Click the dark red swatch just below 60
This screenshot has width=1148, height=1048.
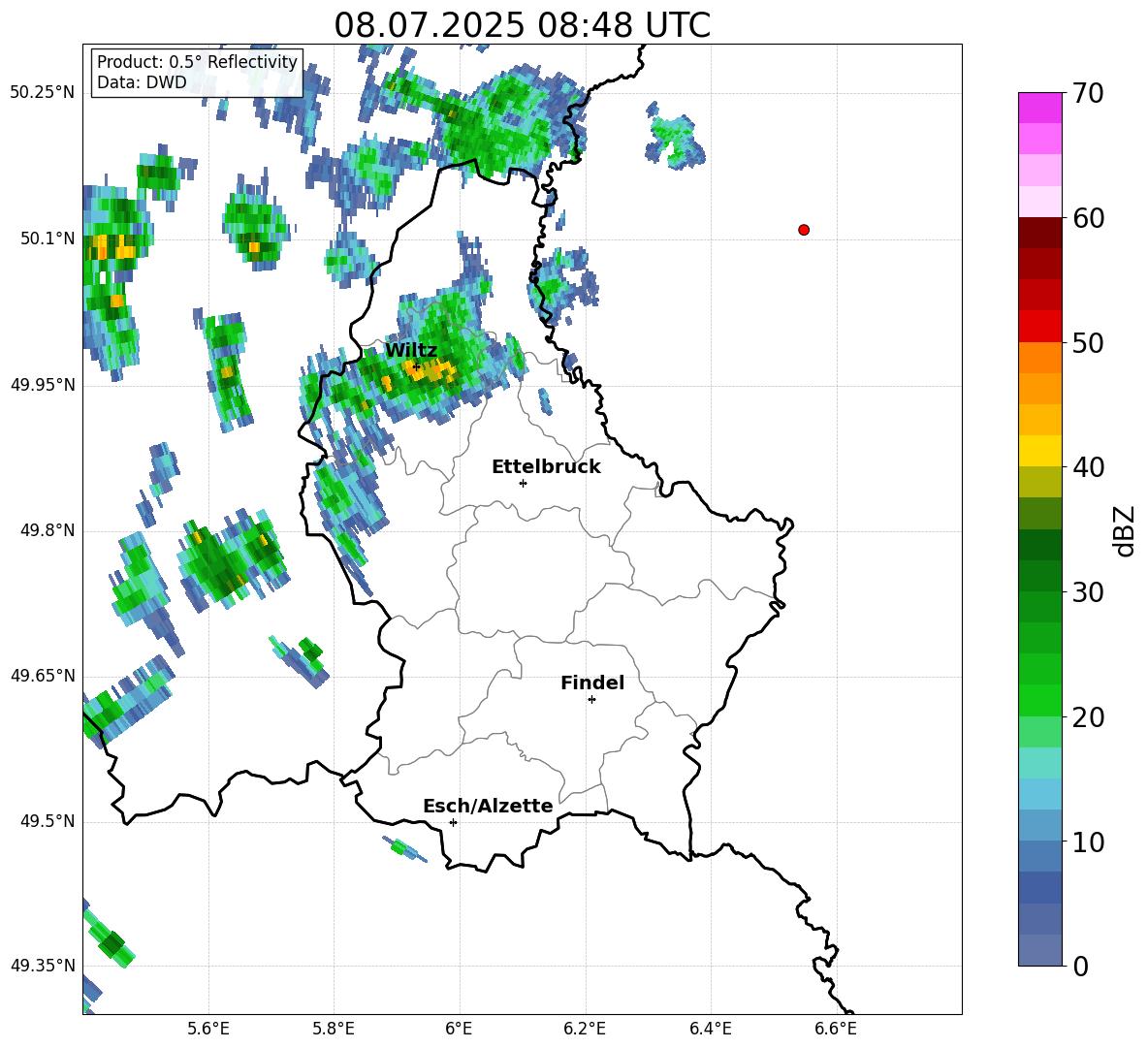(x=1039, y=233)
